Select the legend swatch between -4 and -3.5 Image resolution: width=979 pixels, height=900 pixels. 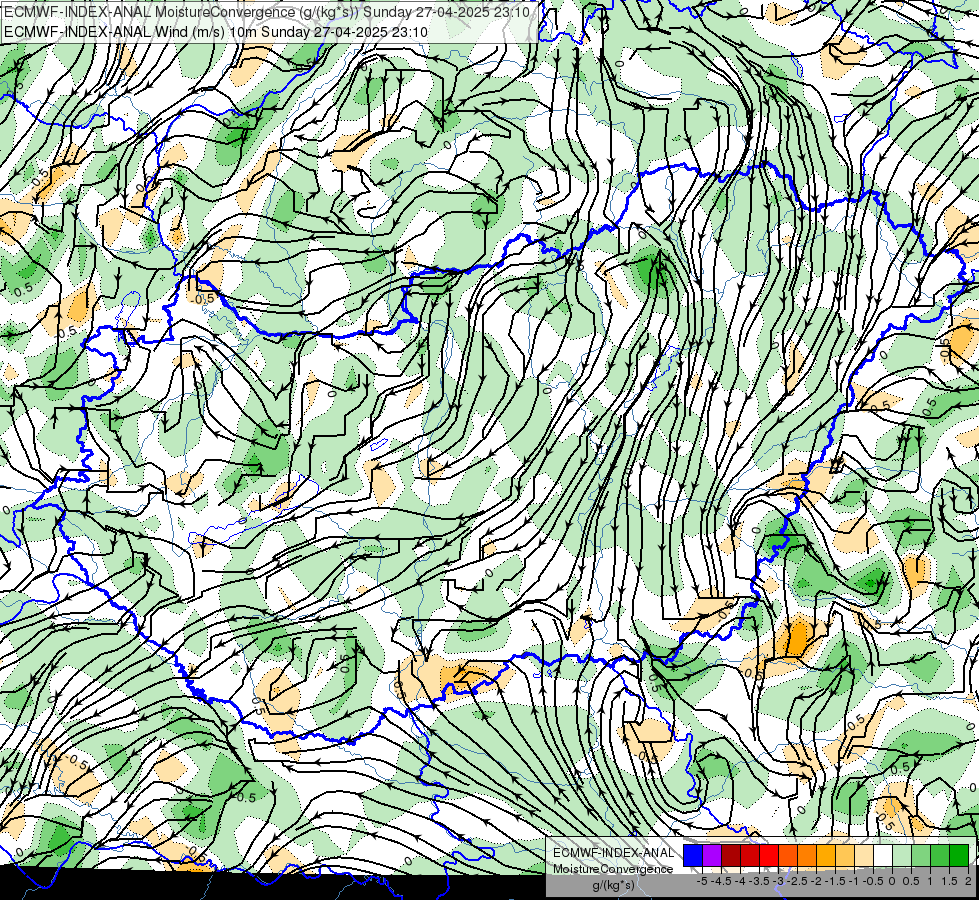coord(750,856)
